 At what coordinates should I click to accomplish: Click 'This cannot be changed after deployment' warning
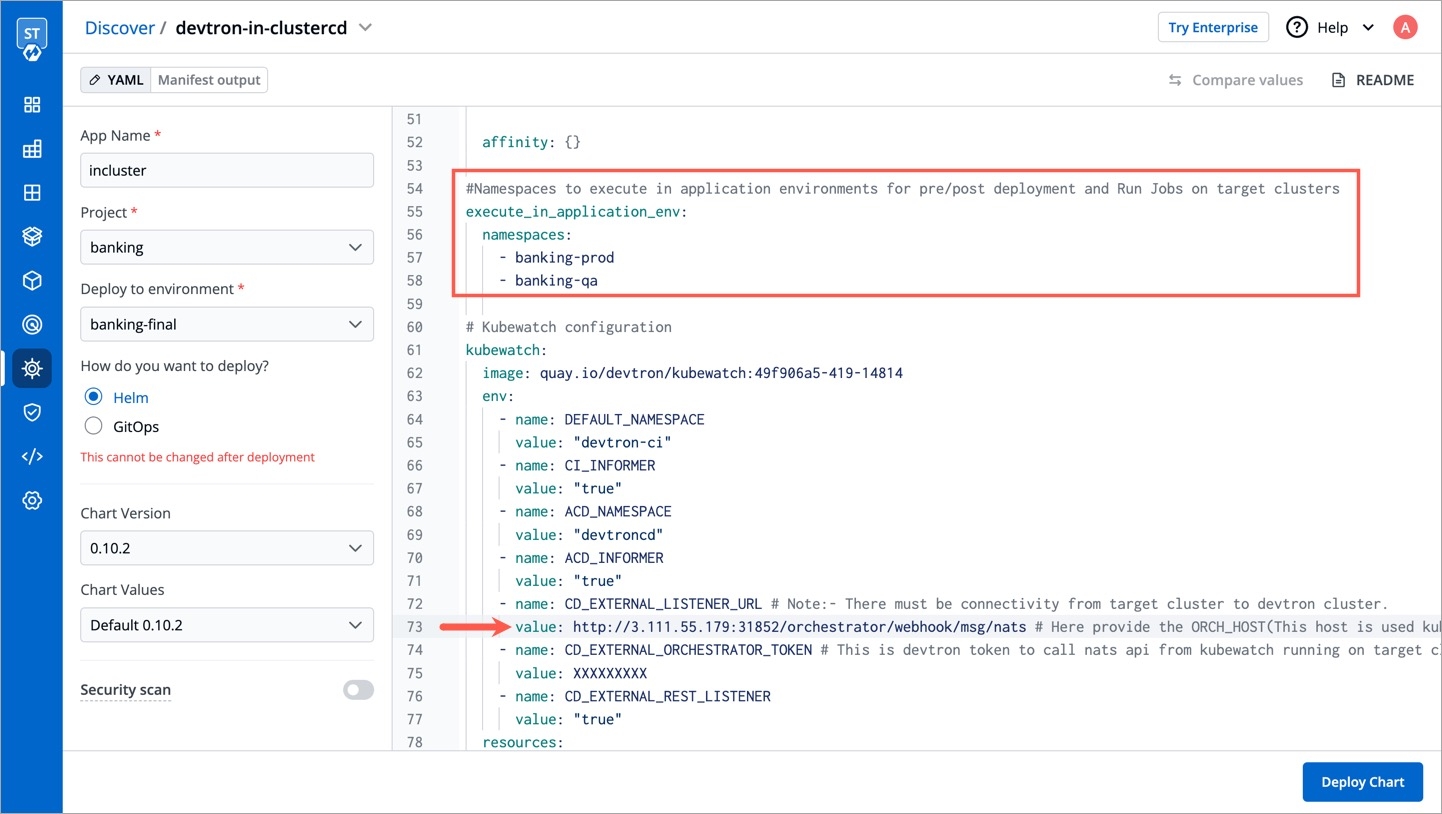click(x=198, y=457)
